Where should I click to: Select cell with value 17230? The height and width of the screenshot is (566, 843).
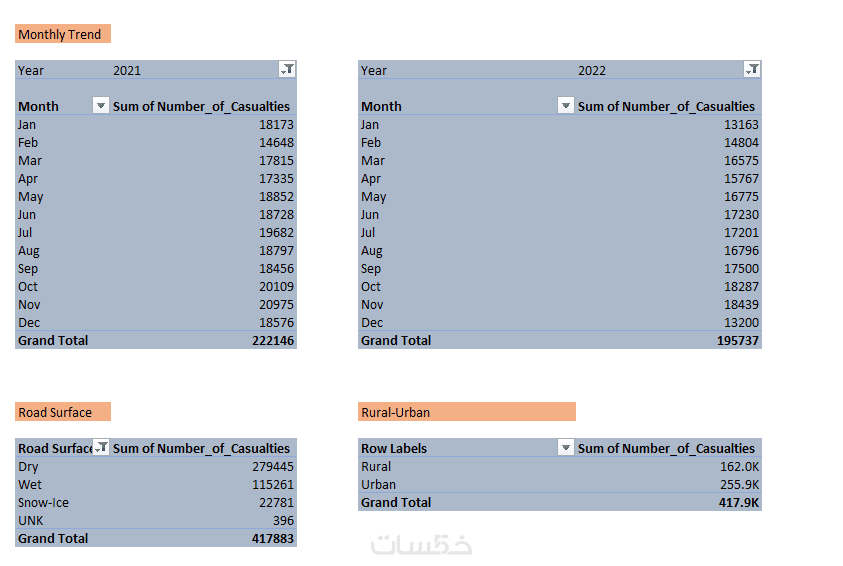pos(741,214)
